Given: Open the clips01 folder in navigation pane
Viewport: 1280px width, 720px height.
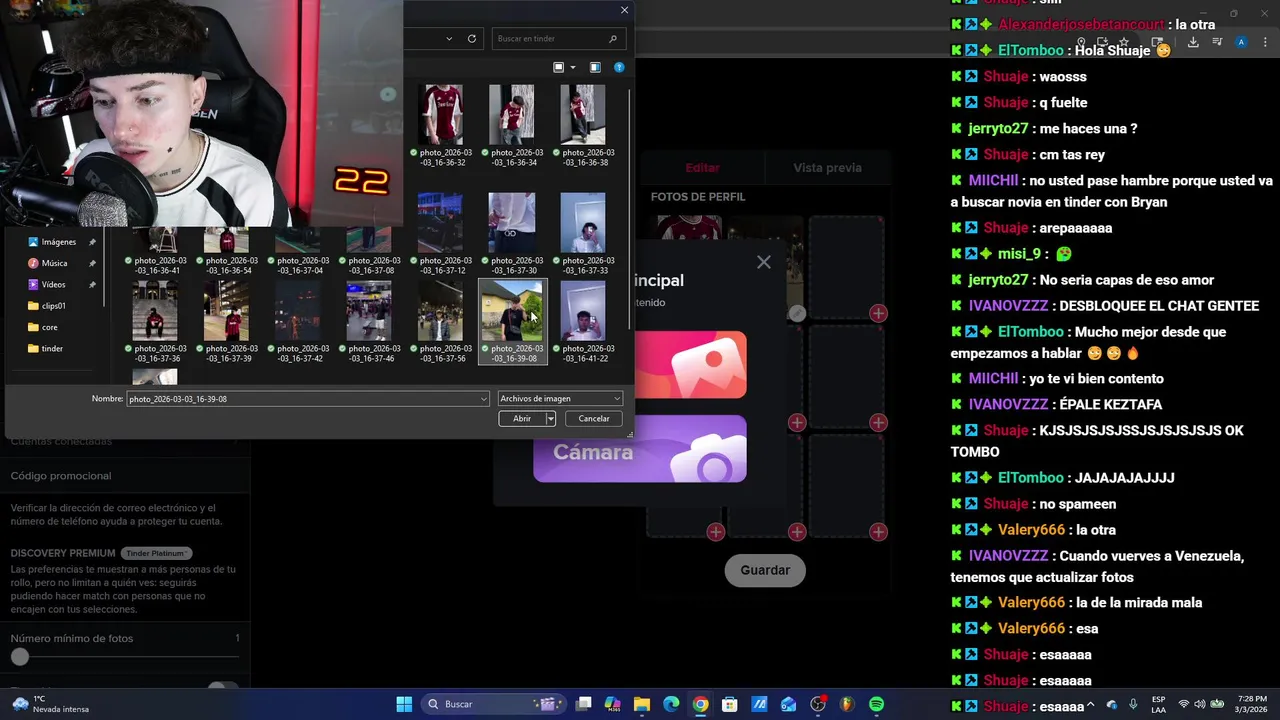Looking at the screenshot, I should tap(53, 306).
